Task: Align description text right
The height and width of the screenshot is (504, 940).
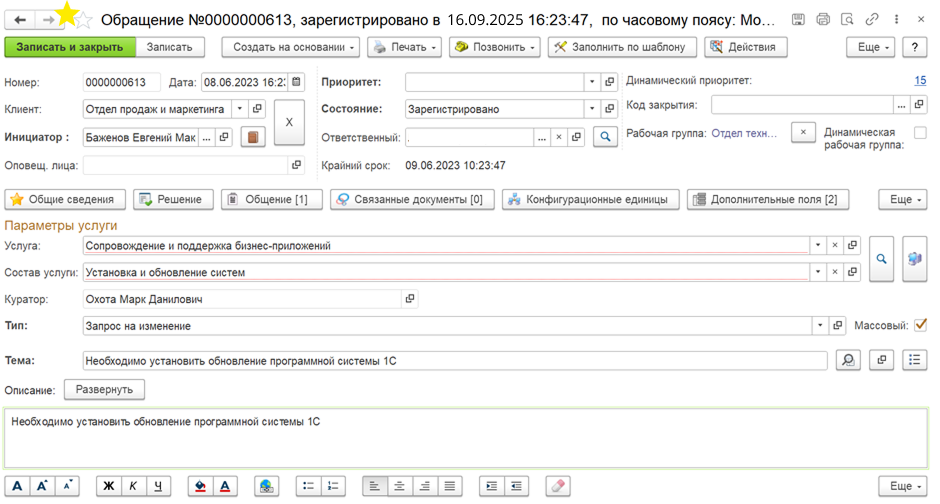Action: pos(424,486)
